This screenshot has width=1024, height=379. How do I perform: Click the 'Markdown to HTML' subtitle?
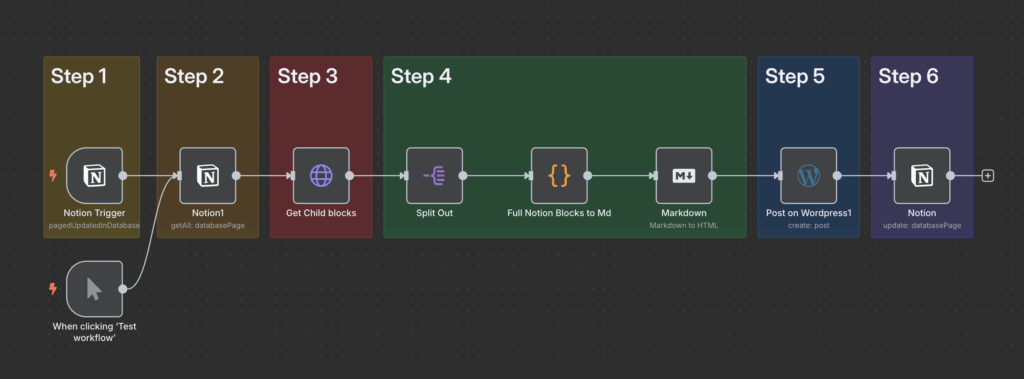tap(684, 225)
